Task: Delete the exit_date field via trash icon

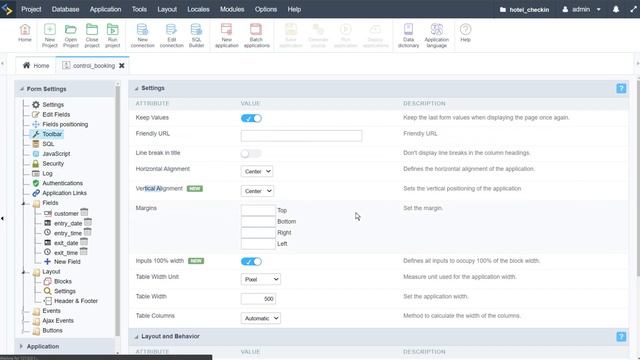Action: click(84, 242)
